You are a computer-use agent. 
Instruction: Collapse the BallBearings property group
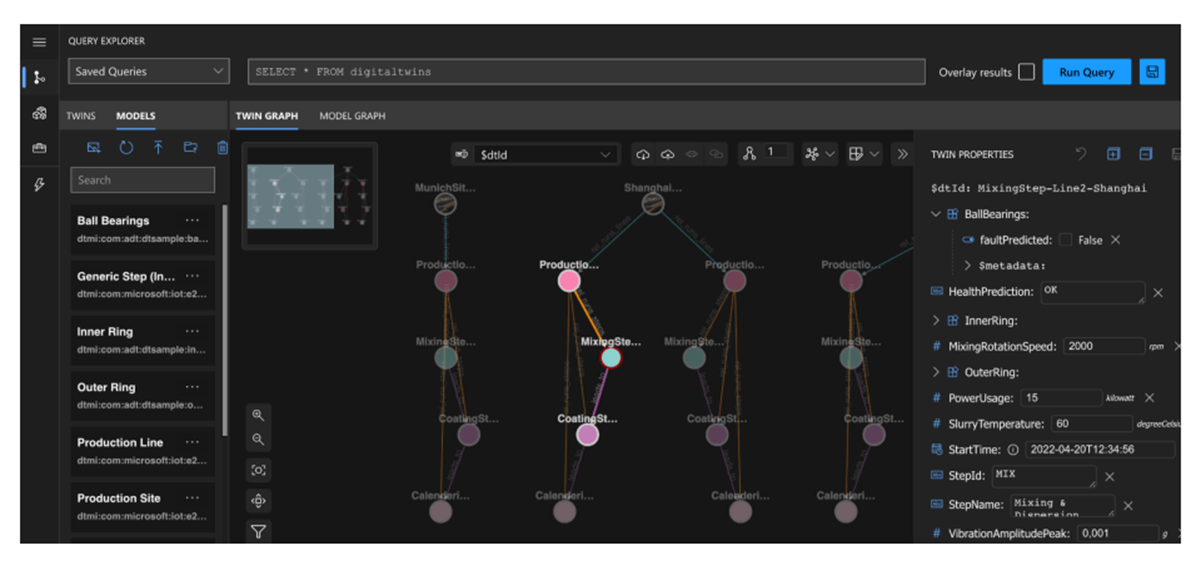coord(936,214)
